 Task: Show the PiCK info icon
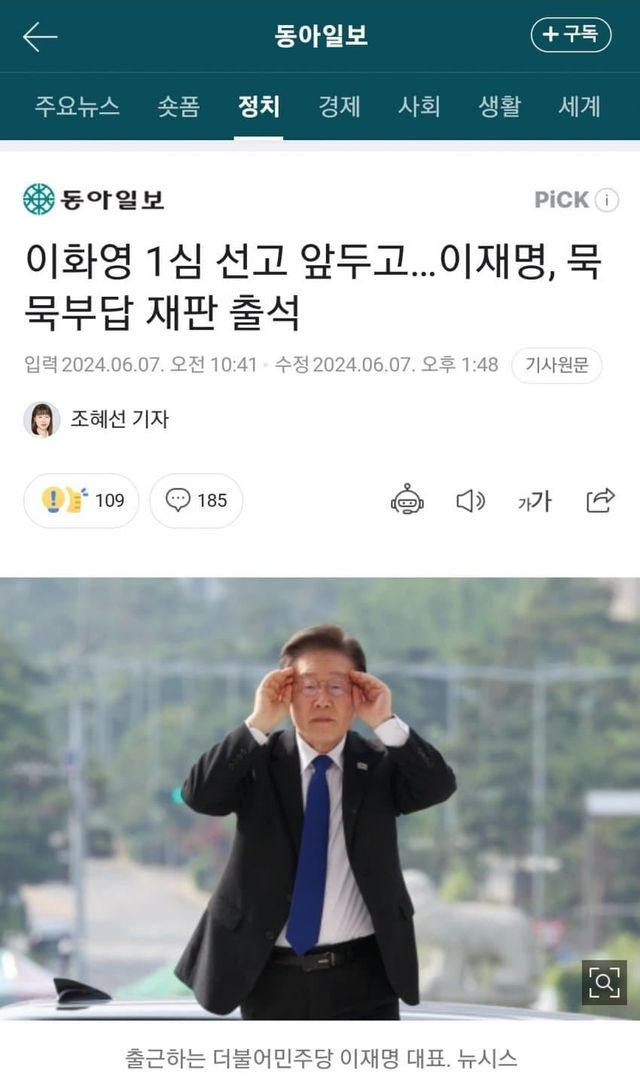(607, 200)
